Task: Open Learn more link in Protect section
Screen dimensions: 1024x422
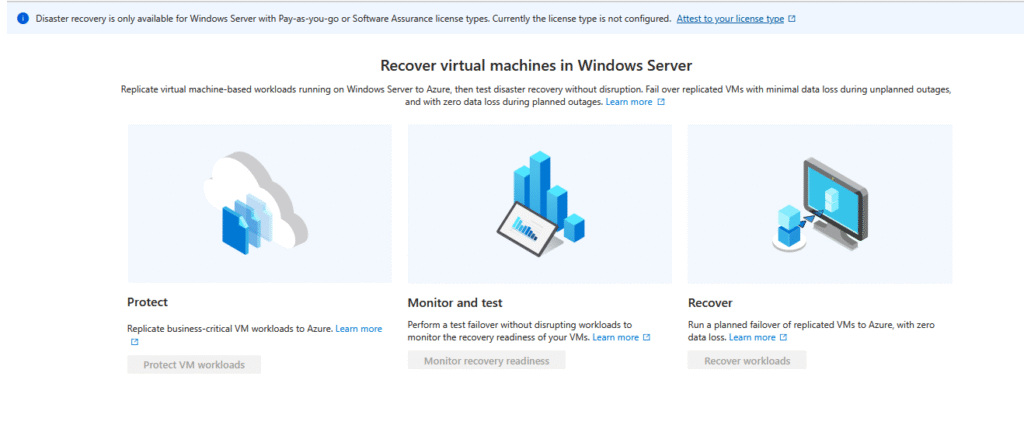Action: [359, 329]
